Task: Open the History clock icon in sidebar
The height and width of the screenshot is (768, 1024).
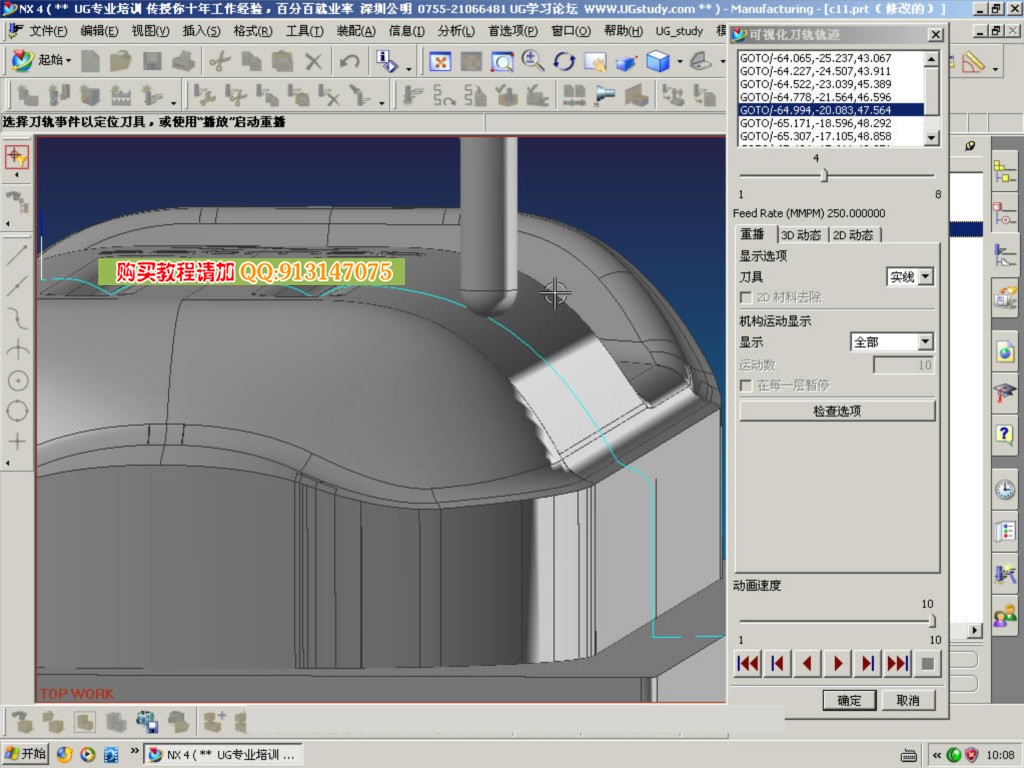Action: click(1004, 490)
